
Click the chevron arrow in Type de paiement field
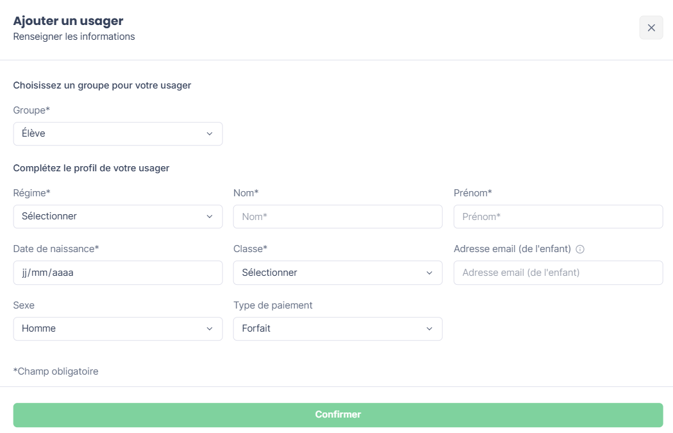pyautogui.click(x=429, y=329)
